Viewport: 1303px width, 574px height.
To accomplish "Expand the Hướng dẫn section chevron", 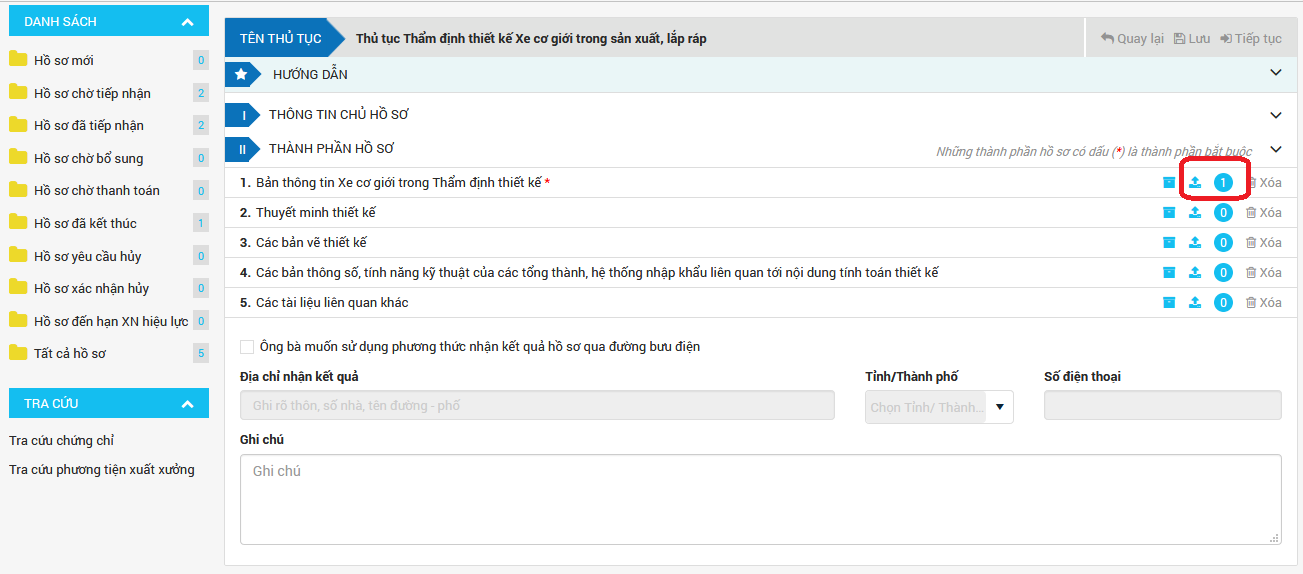I will click(1275, 73).
